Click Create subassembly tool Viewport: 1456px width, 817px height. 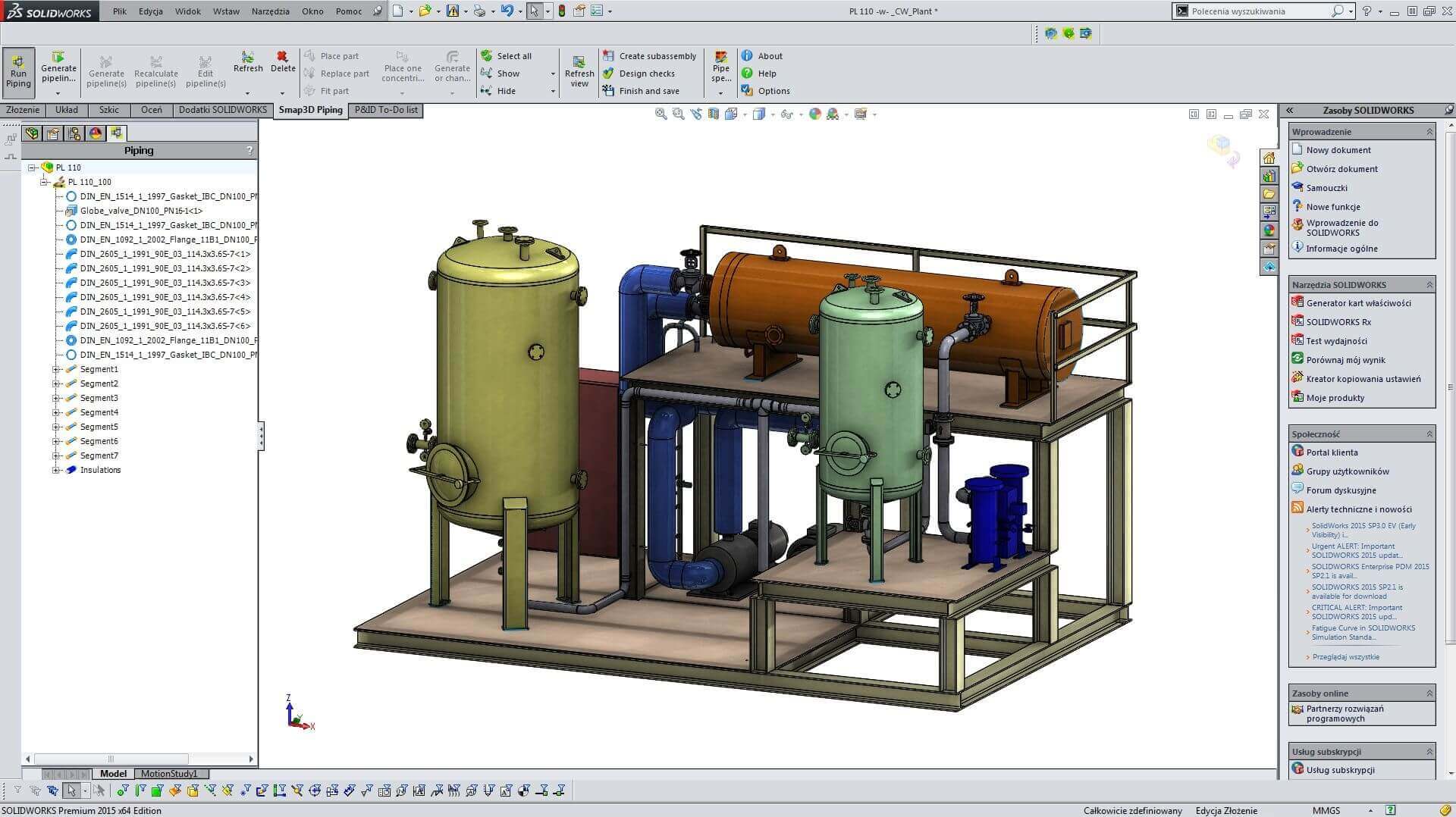point(650,56)
